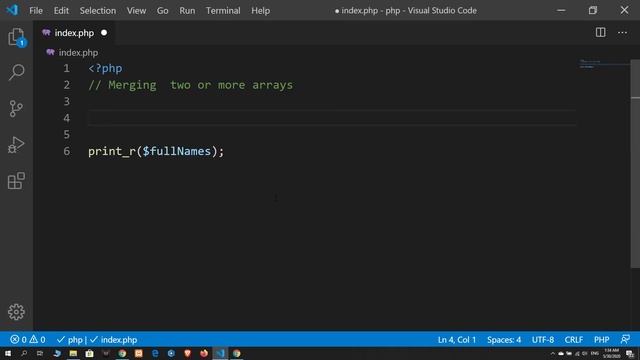Open the Terminal menu
Viewport: 640px width, 360px height.
click(x=223, y=11)
